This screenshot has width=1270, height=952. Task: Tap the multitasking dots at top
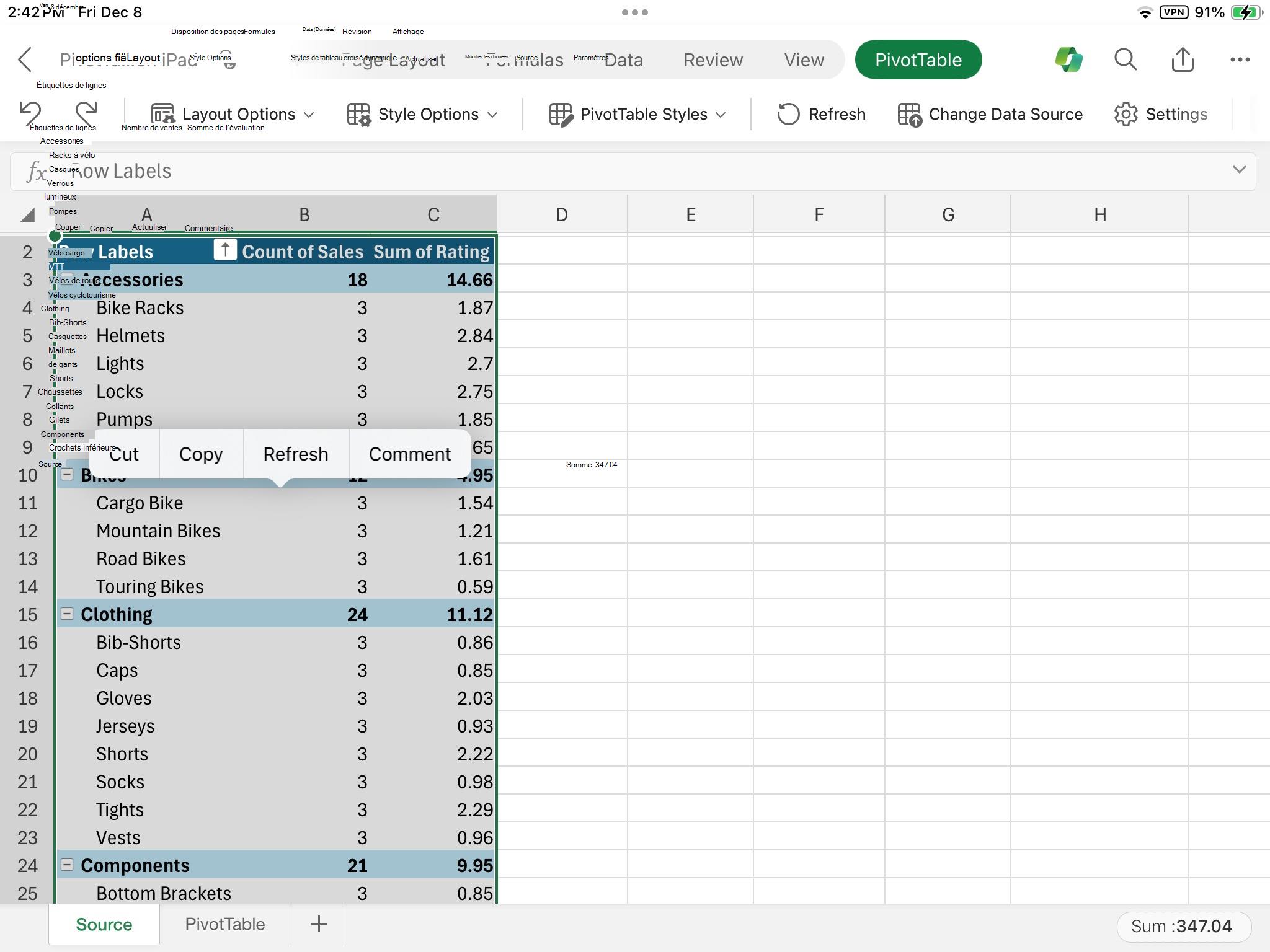tap(635, 12)
